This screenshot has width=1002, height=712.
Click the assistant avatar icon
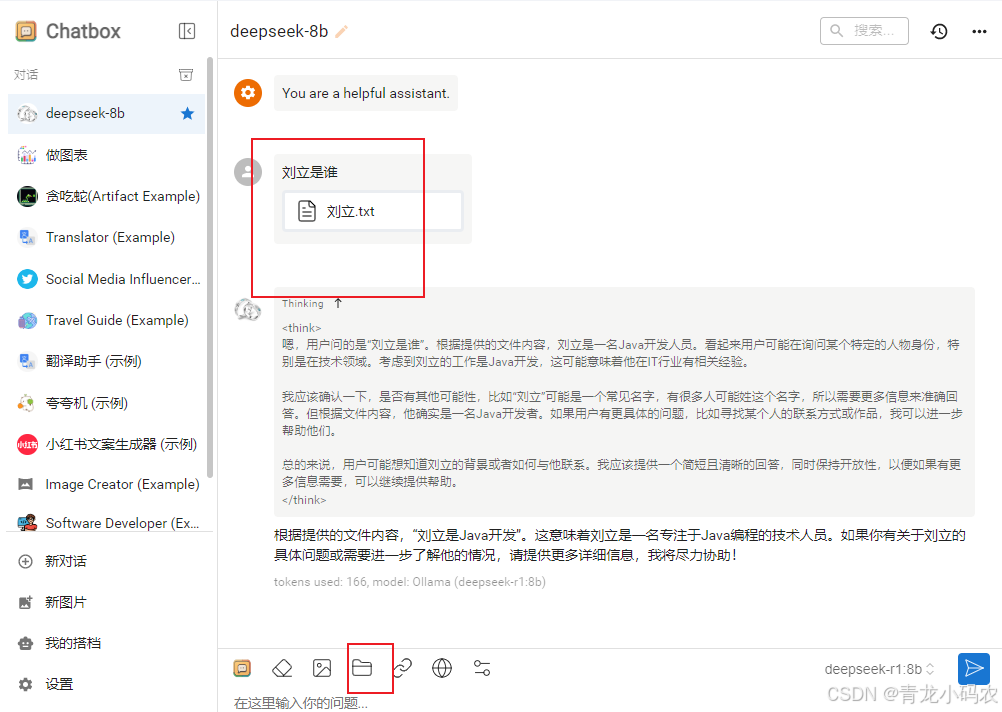click(248, 310)
